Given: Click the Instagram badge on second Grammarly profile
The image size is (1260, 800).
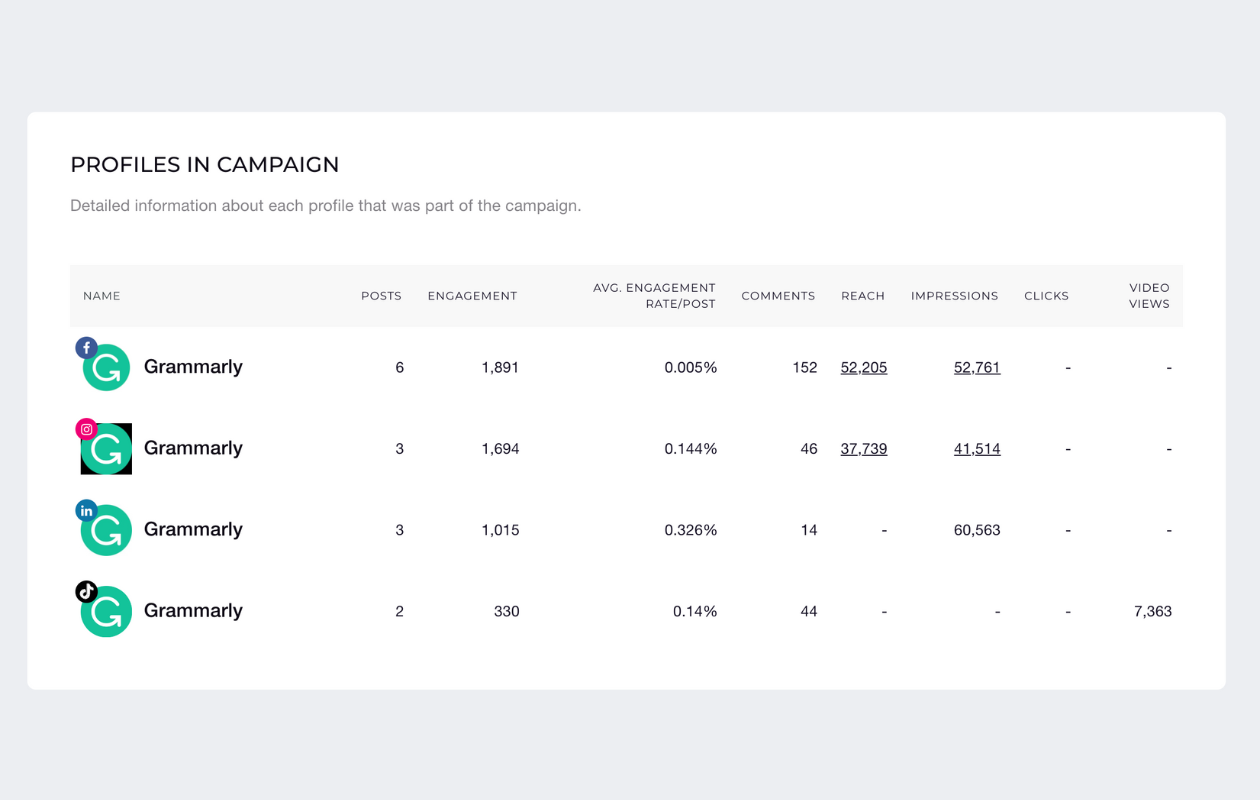Looking at the screenshot, I should (x=87, y=429).
